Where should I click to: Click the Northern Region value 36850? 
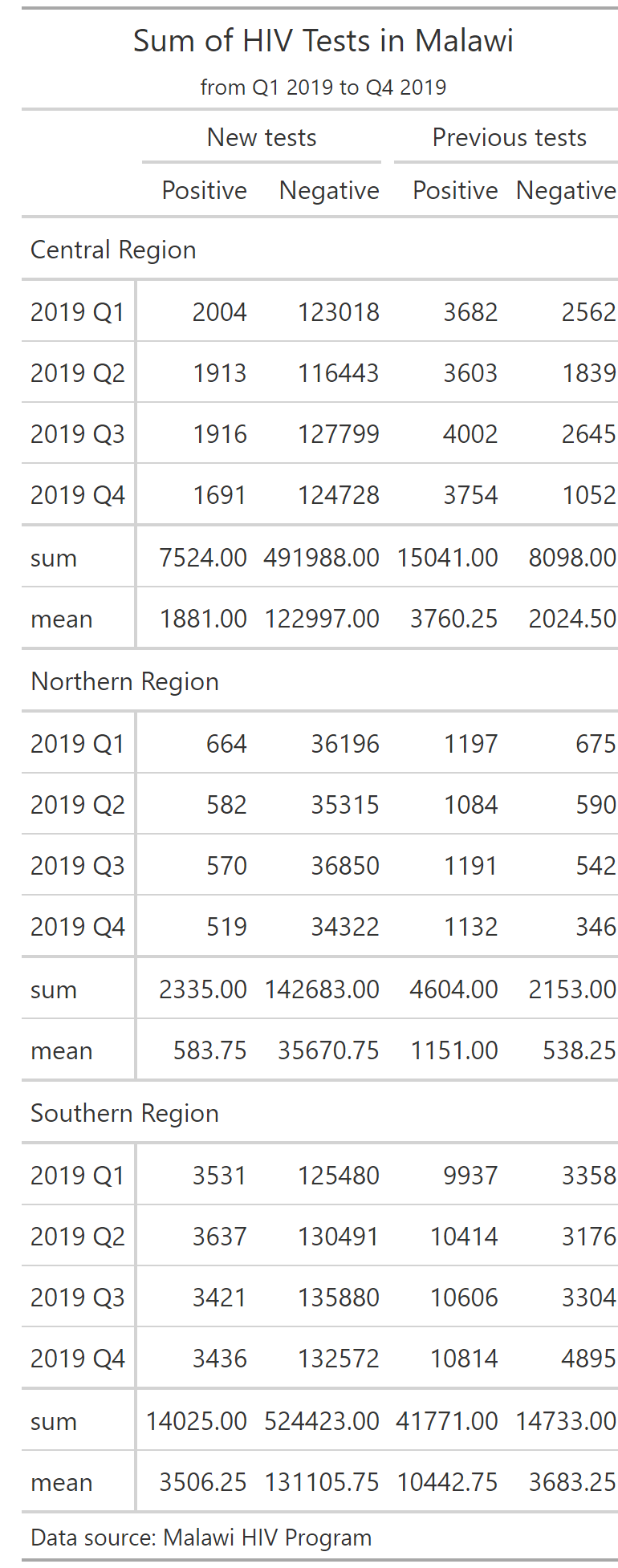point(345,866)
